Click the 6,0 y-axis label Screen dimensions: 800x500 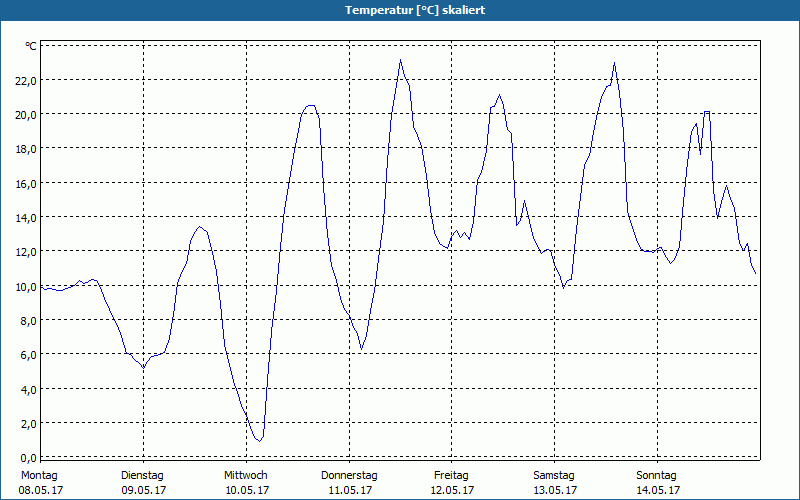point(29,355)
